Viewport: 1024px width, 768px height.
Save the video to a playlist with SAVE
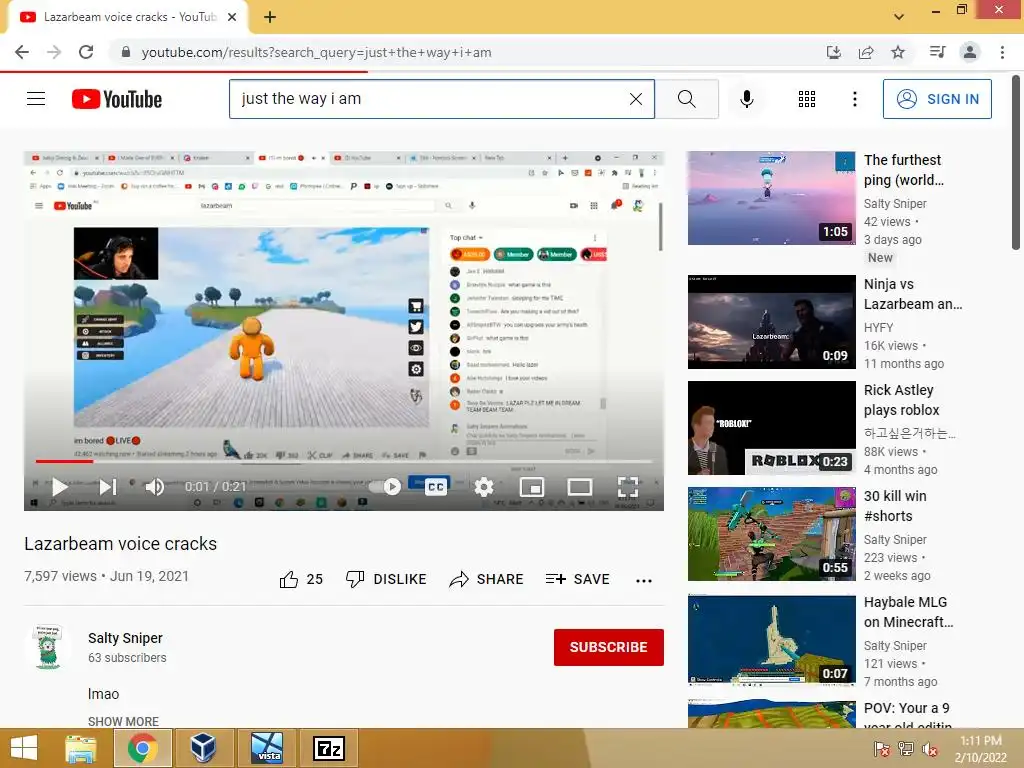click(x=578, y=579)
